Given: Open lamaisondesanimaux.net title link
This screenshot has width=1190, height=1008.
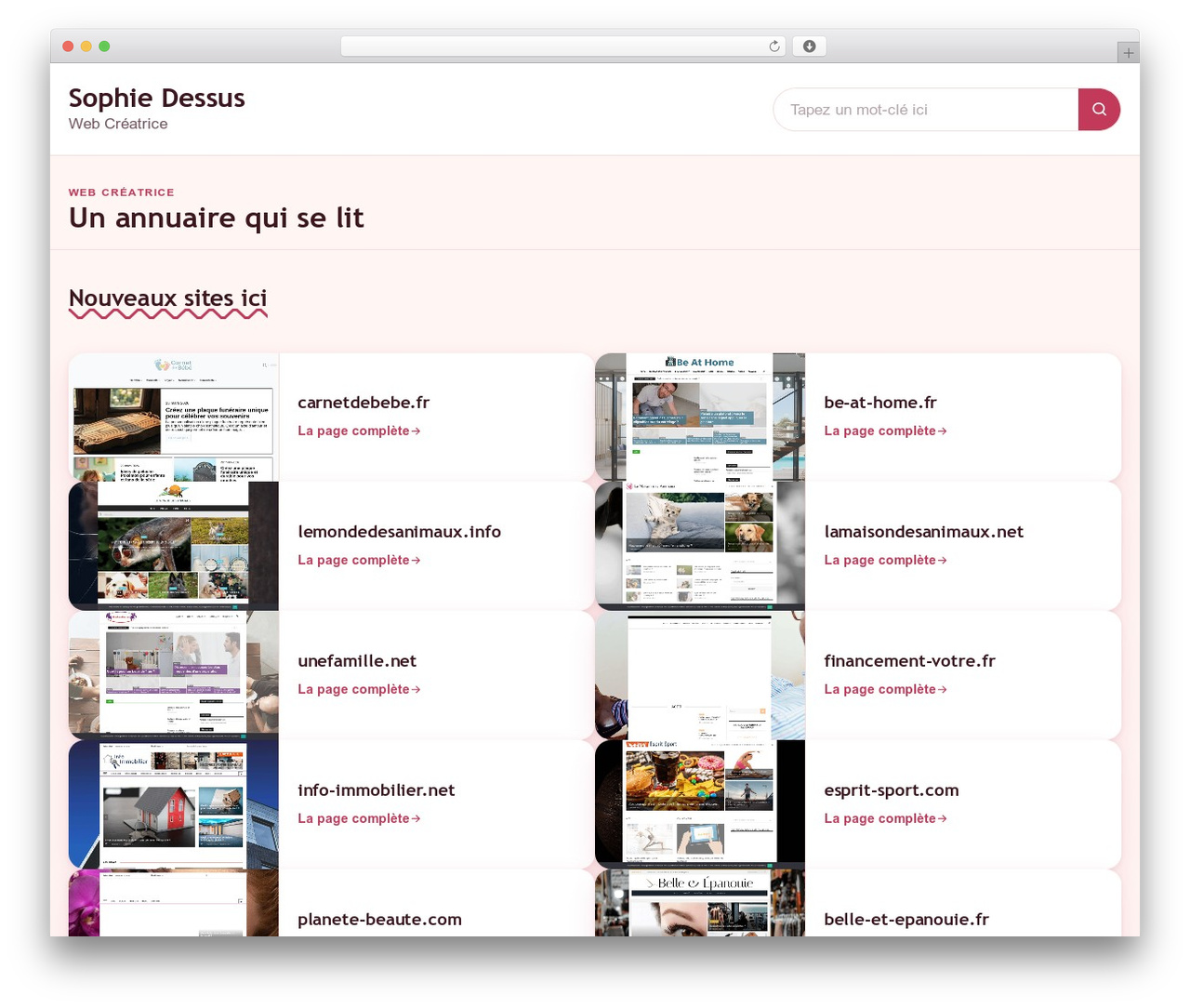Looking at the screenshot, I should [923, 532].
